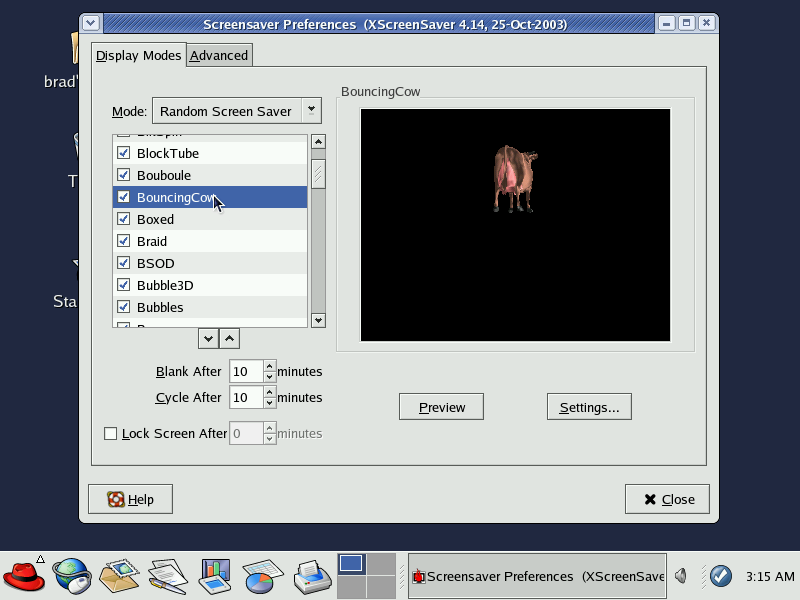Click the list scrollbar up arrow
The height and width of the screenshot is (600, 800).
(x=318, y=142)
